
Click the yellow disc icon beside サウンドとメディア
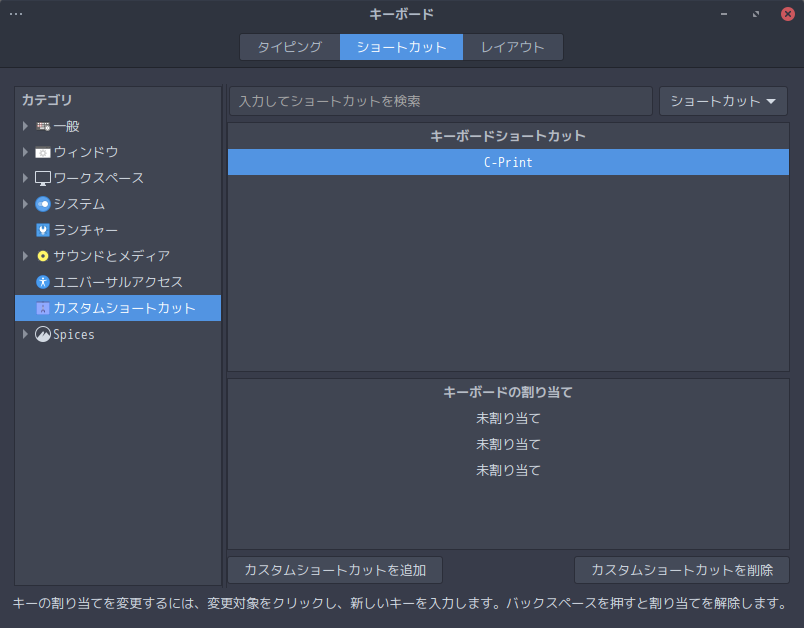pyautogui.click(x=43, y=256)
